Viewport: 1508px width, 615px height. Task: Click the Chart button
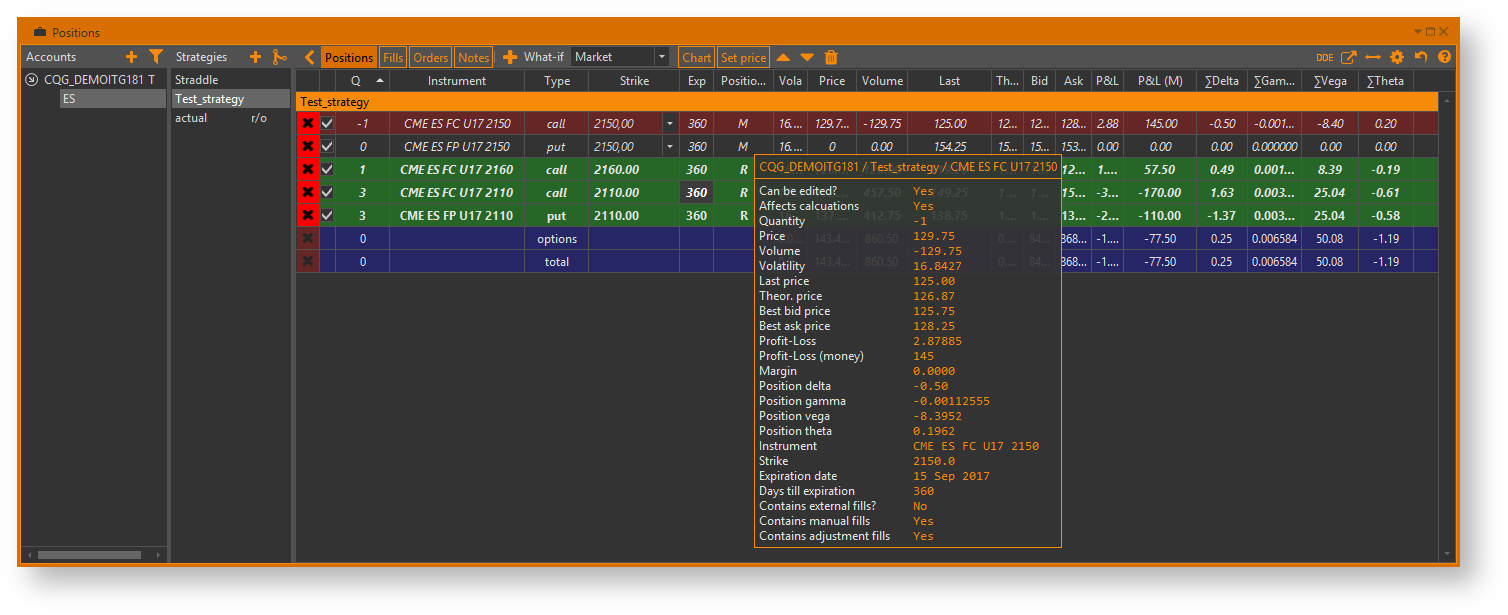click(697, 57)
